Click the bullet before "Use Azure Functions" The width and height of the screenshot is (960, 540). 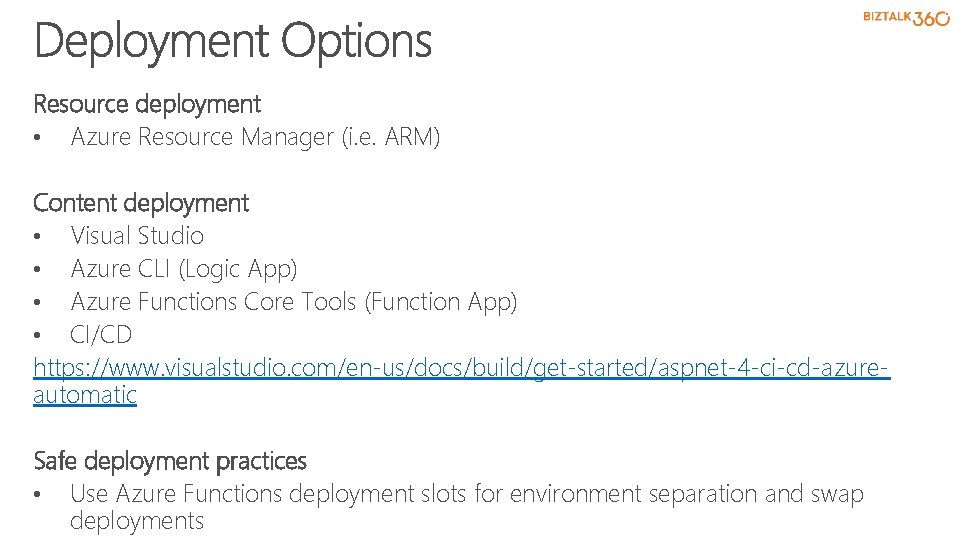(x=37, y=495)
